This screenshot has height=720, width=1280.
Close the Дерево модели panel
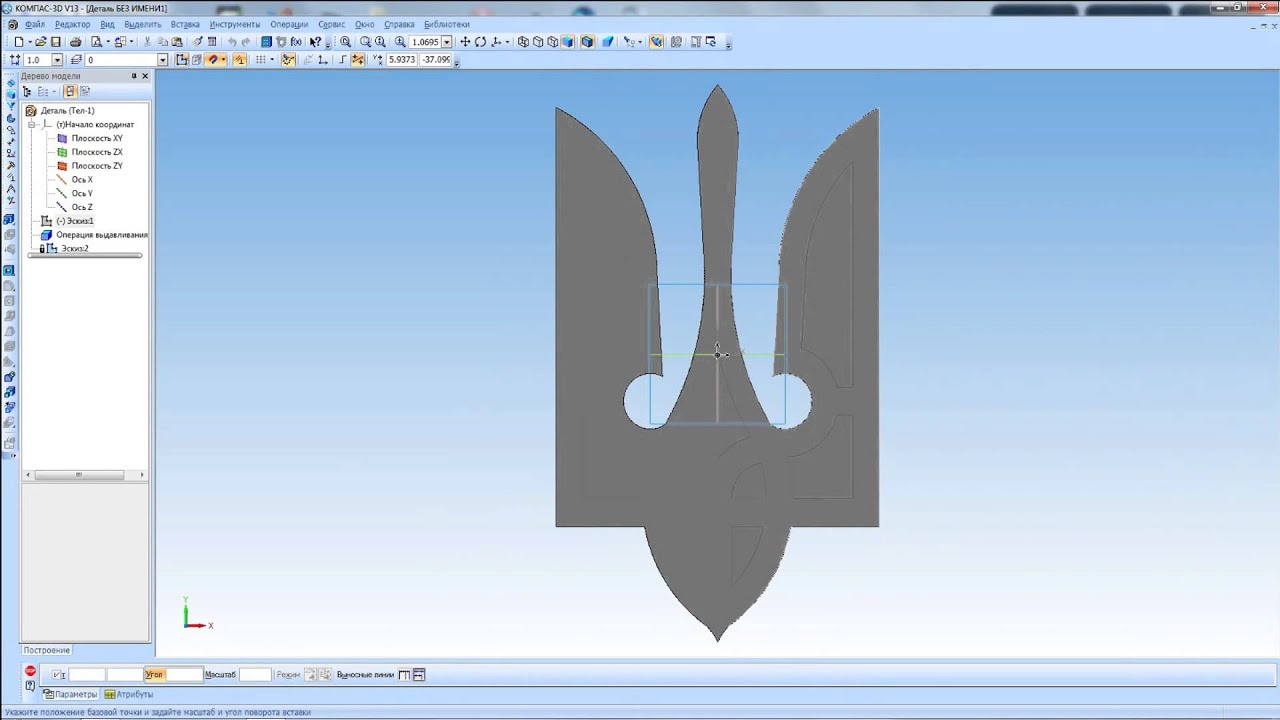point(145,76)
